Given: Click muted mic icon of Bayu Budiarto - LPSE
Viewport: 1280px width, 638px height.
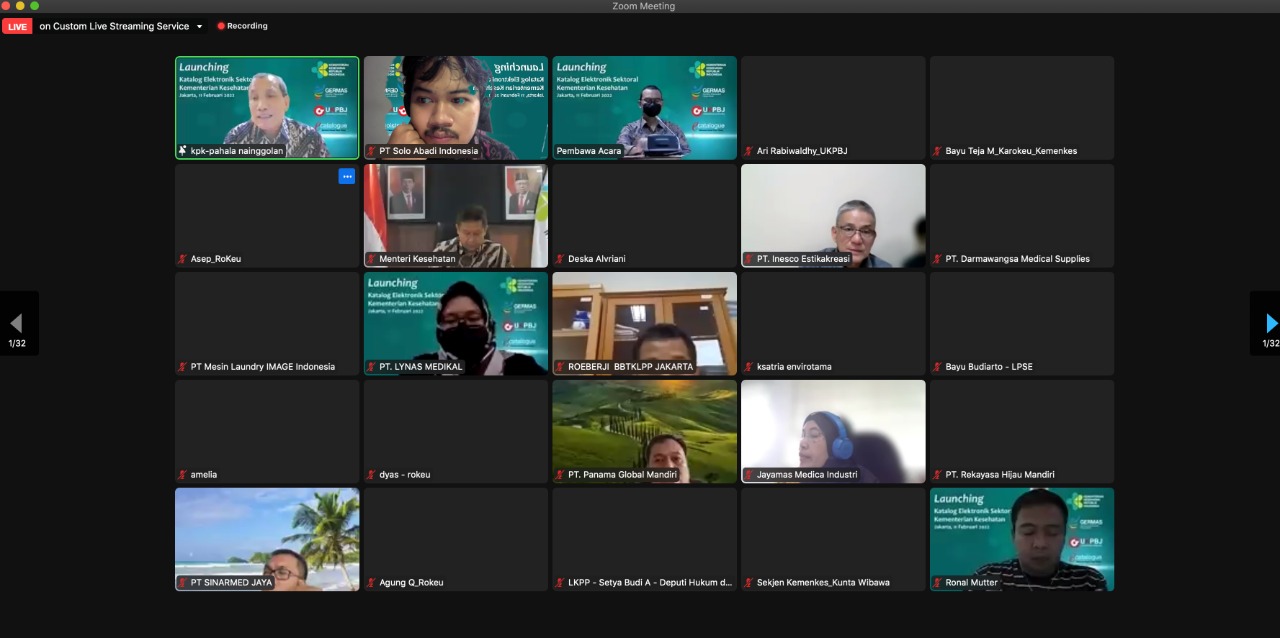Looking at the screenshot, I should tap(938, 367).
